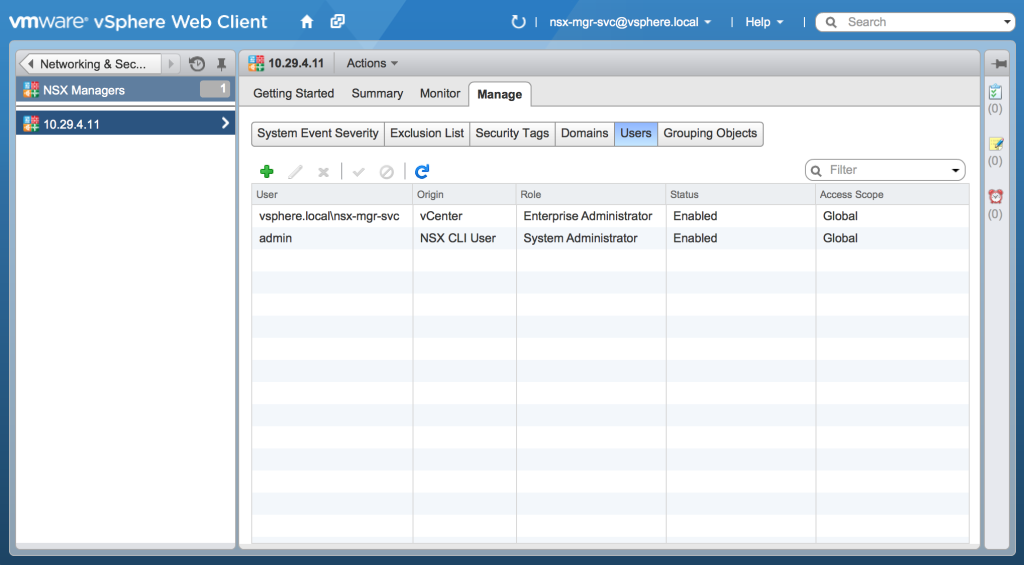
Task: Open the Work In Progress note icon
Action: (x=995, y=144)
